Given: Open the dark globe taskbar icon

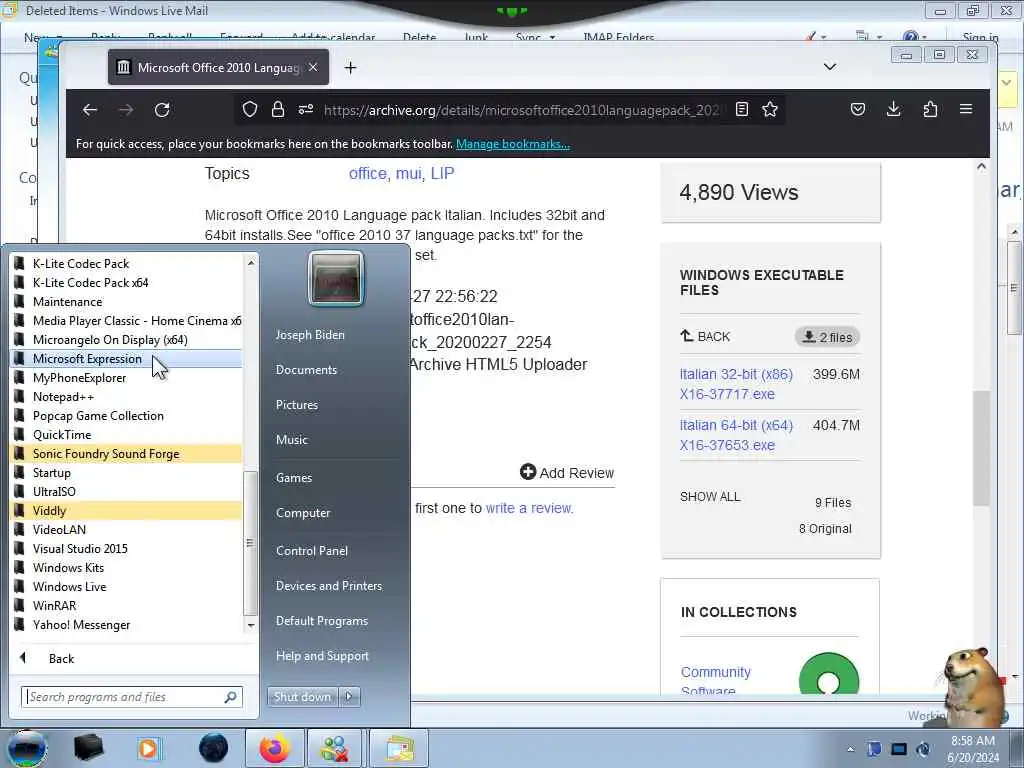Looking at the screenshot, I should pyautogui.click(x=214, y=748).
